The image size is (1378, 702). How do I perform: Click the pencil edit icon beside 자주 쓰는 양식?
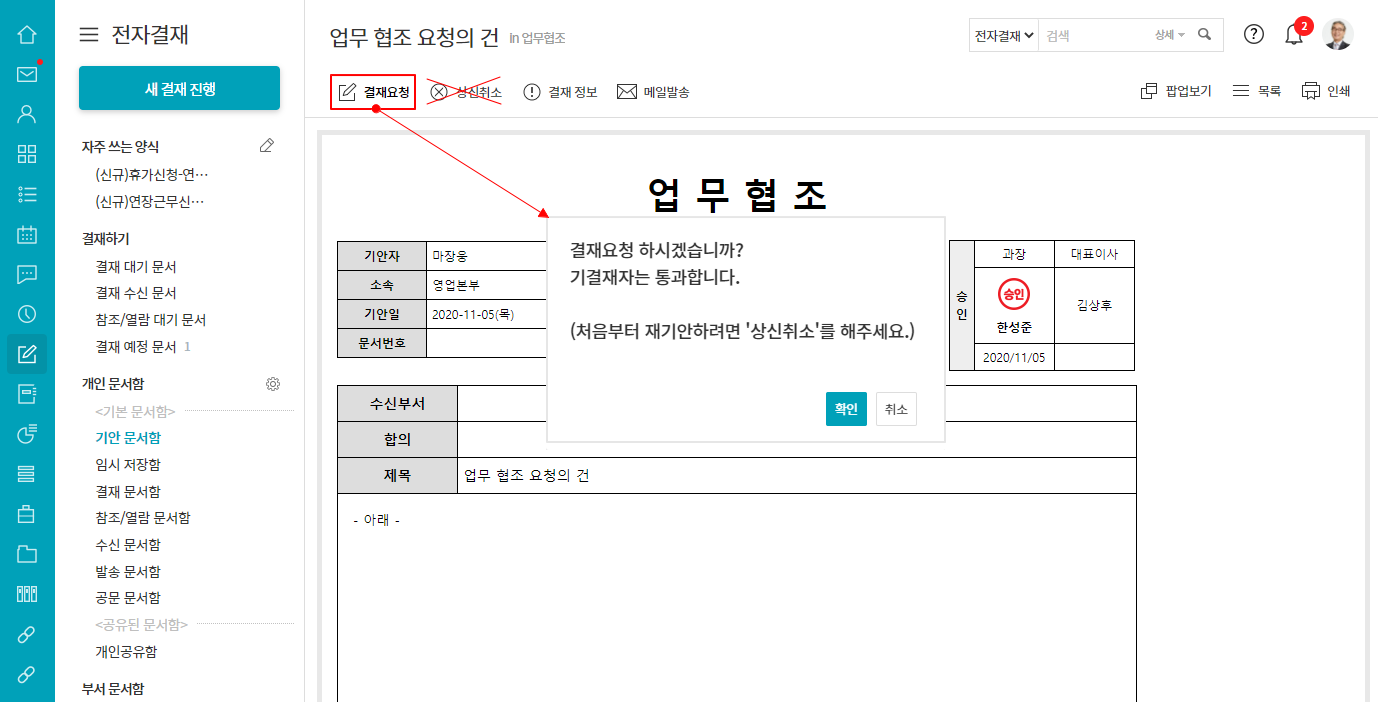click(x=266, y=146)
